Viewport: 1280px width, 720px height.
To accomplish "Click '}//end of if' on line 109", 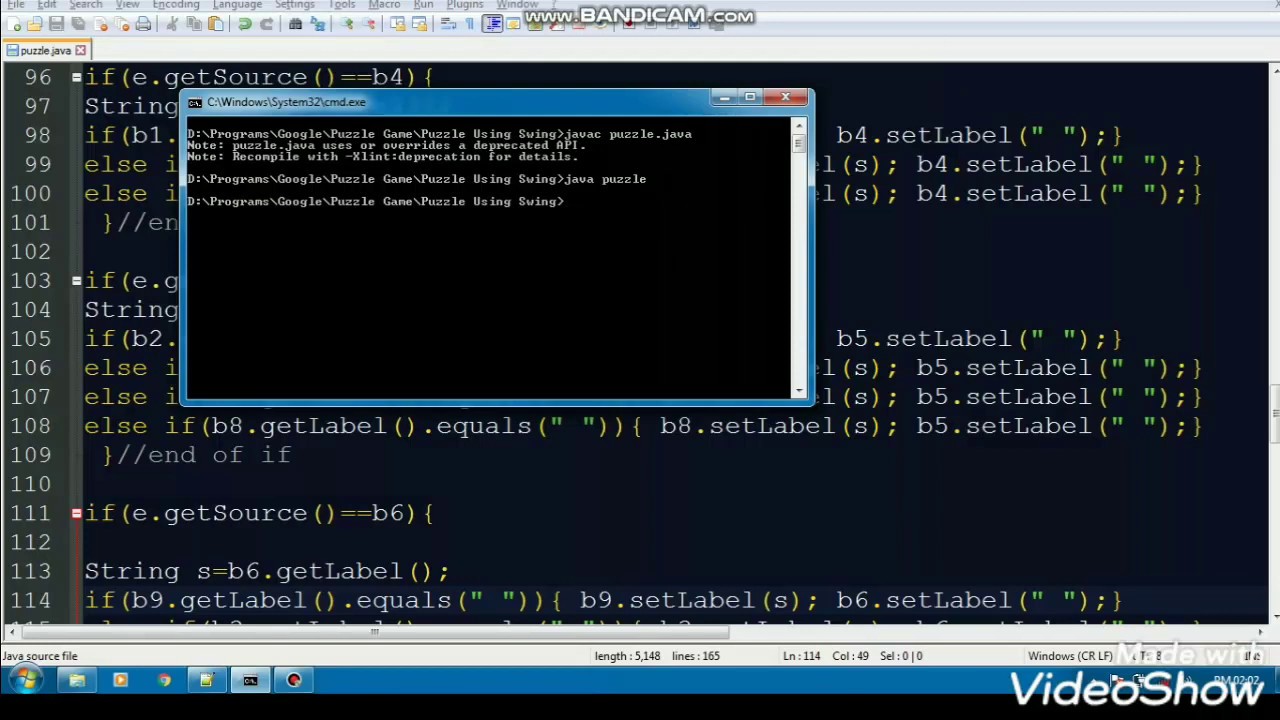I will point(197,455).
